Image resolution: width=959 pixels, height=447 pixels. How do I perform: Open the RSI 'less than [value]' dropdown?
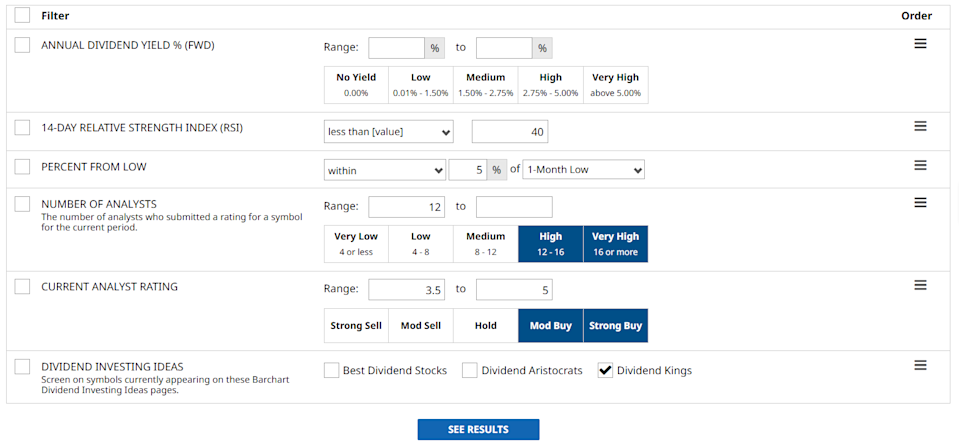coord(388,132)
